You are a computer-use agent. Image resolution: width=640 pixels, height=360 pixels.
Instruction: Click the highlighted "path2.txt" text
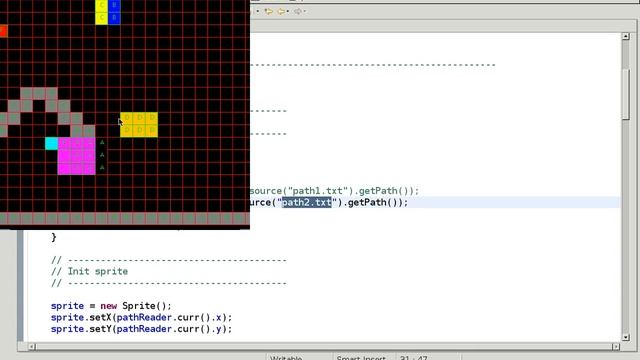[x=307, y=202]
